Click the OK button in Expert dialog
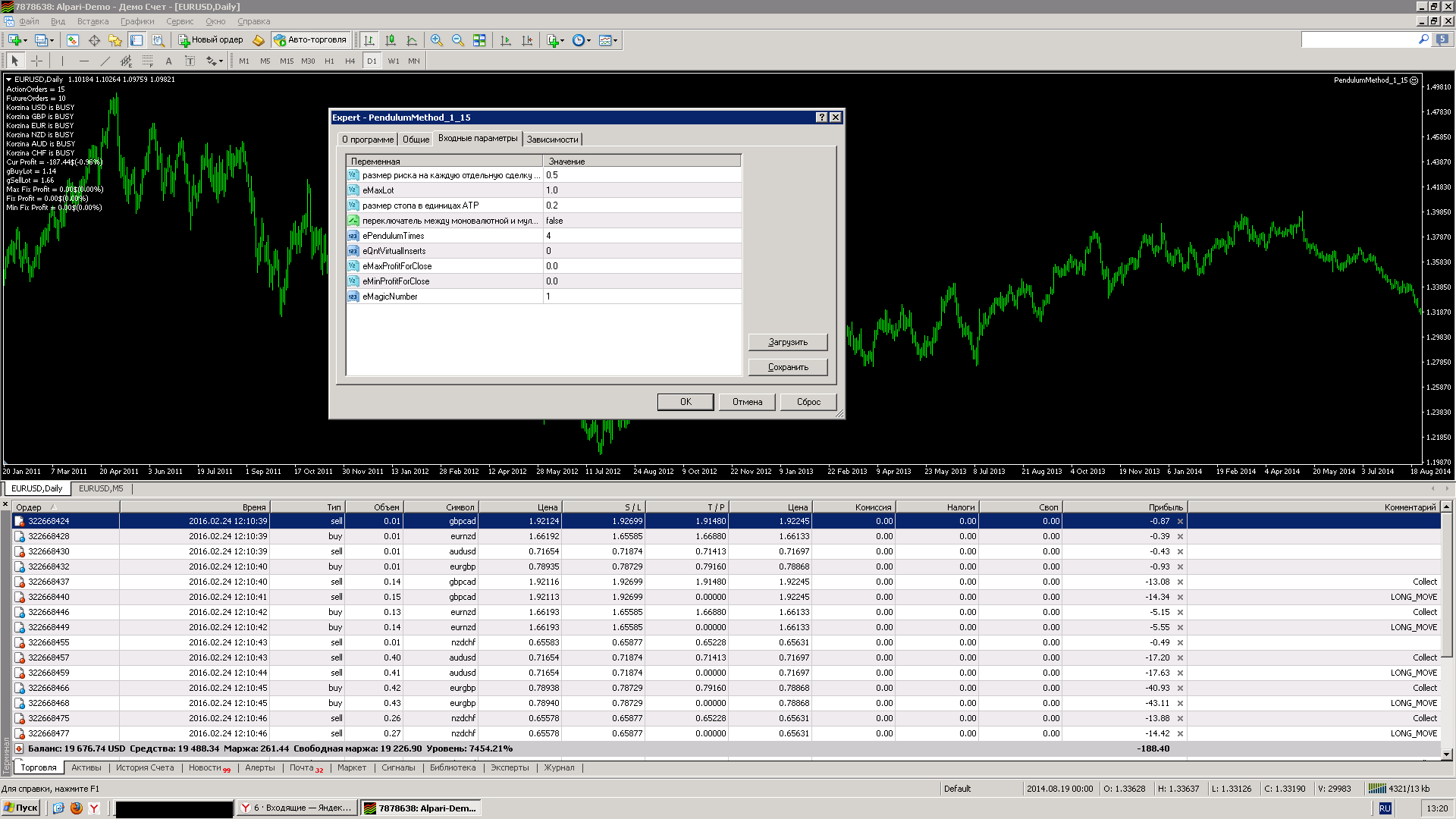This screenshot has height=819, width=1456. tap(686, 402)
